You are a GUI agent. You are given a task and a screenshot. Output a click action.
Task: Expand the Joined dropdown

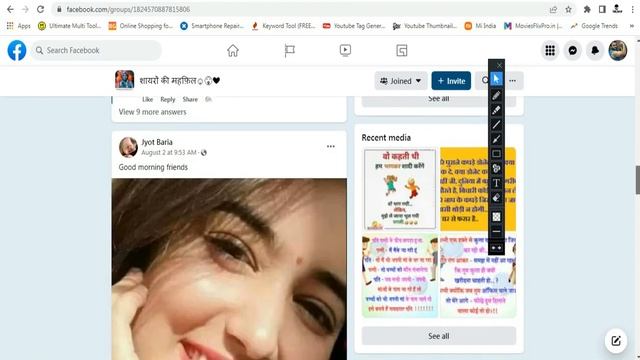[x=401, y=81]
